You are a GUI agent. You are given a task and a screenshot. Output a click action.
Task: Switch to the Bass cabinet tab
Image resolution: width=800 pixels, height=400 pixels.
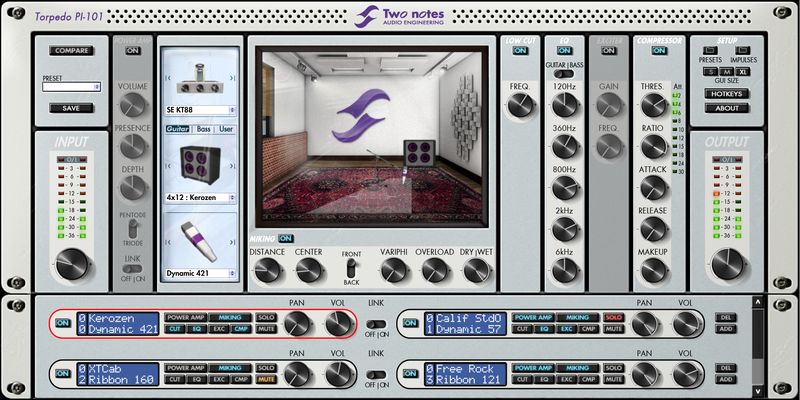point(203,129)
